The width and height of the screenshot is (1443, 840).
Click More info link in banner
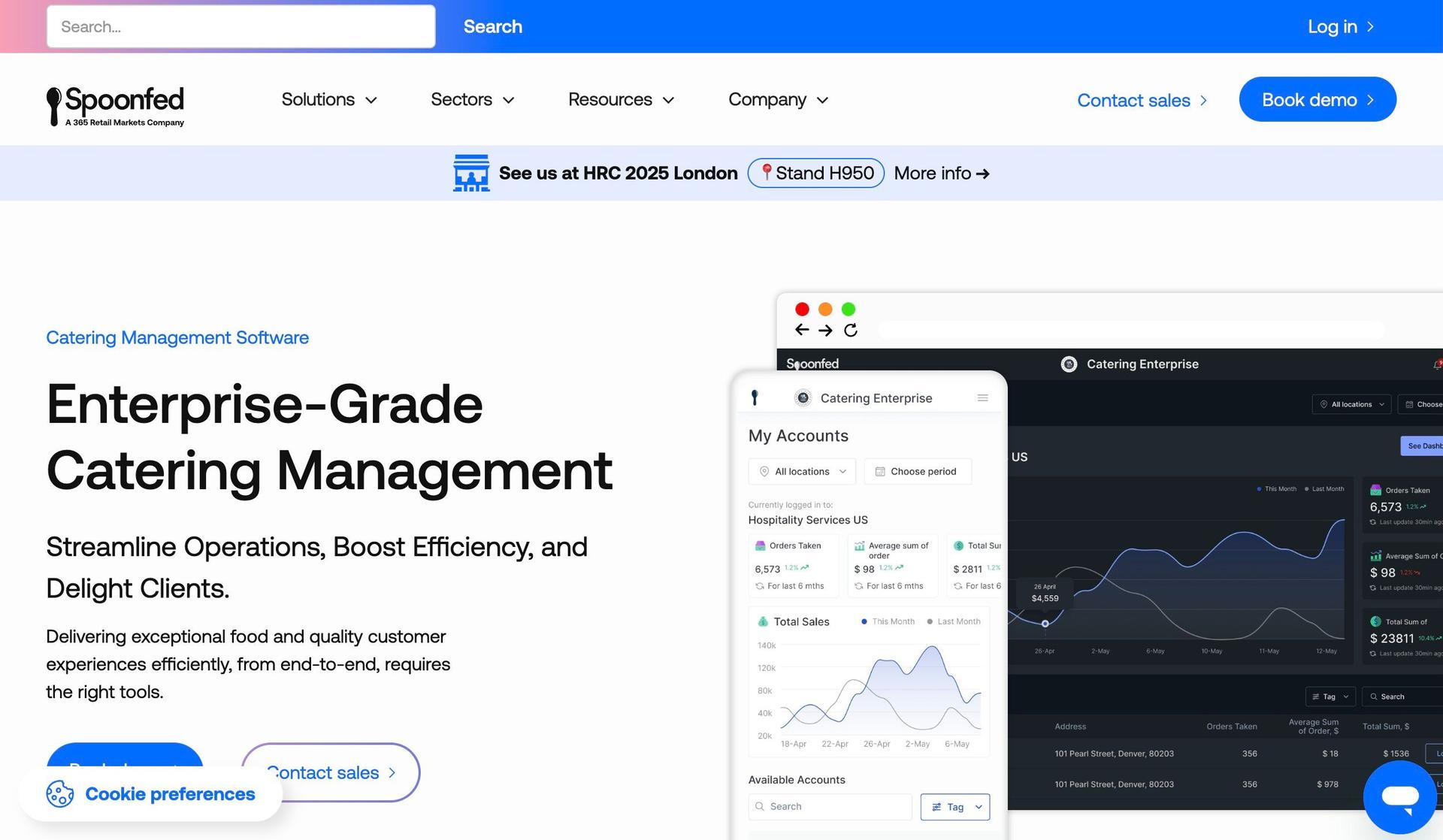[942, 173]
